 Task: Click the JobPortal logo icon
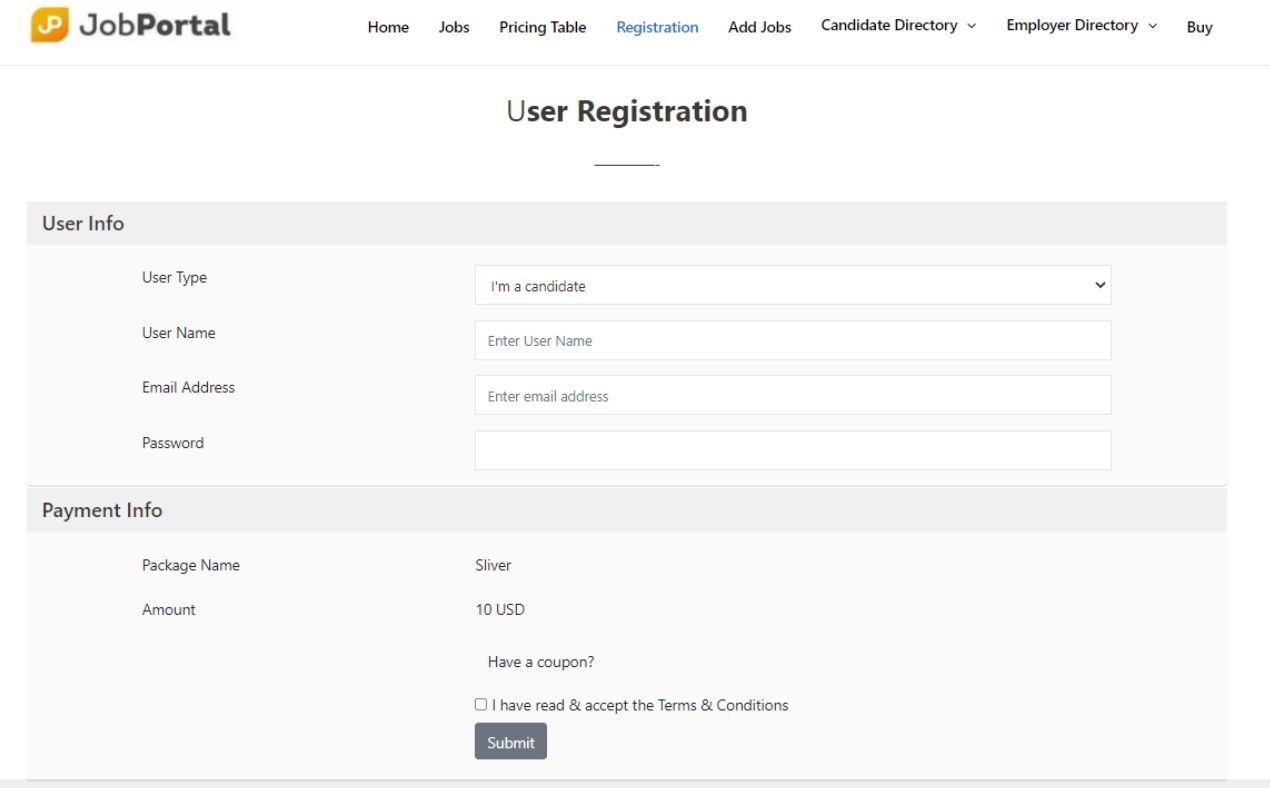50,25
